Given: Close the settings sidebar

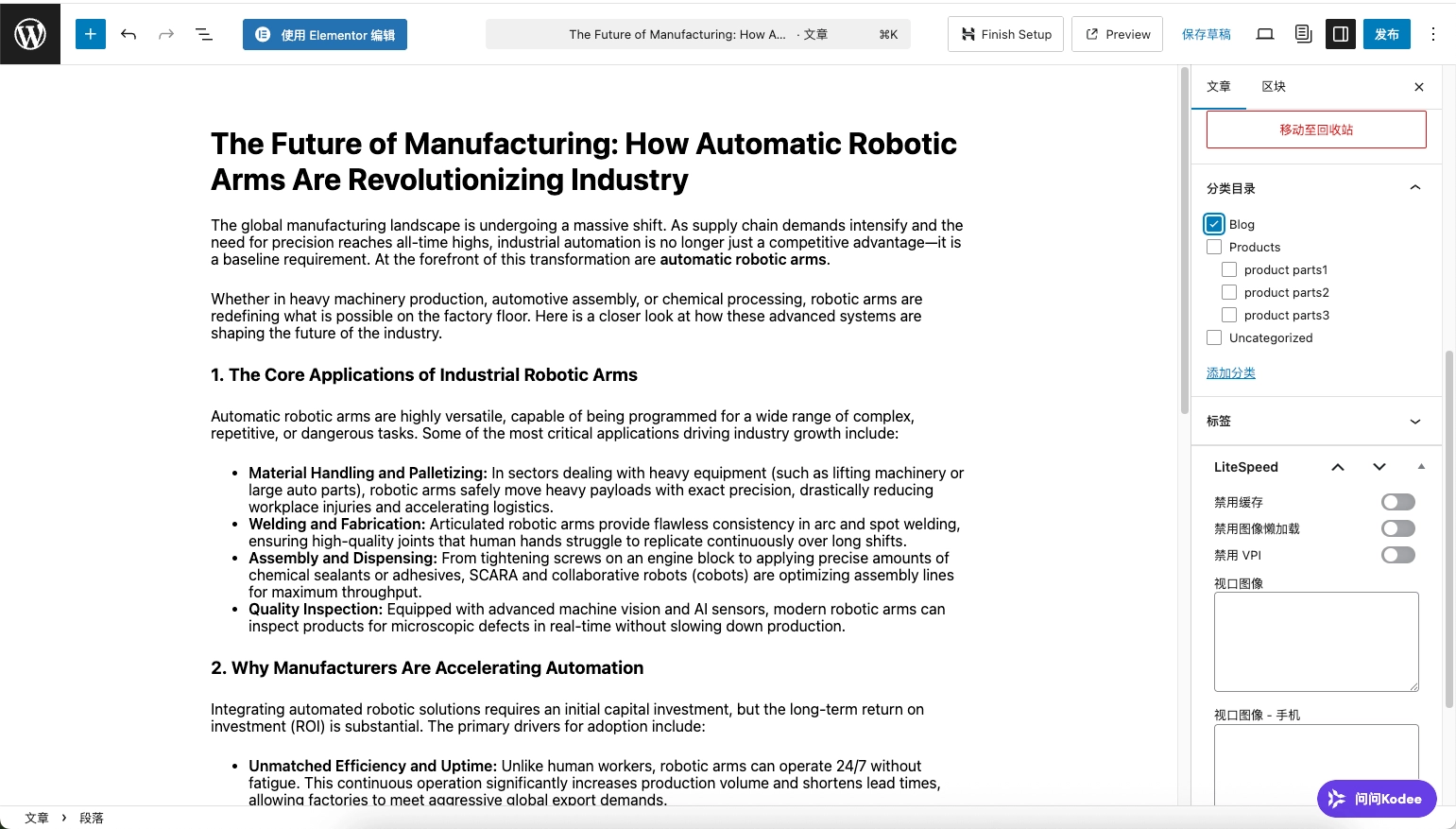Looking at the screenshot, I should (x=1419, y=87).
